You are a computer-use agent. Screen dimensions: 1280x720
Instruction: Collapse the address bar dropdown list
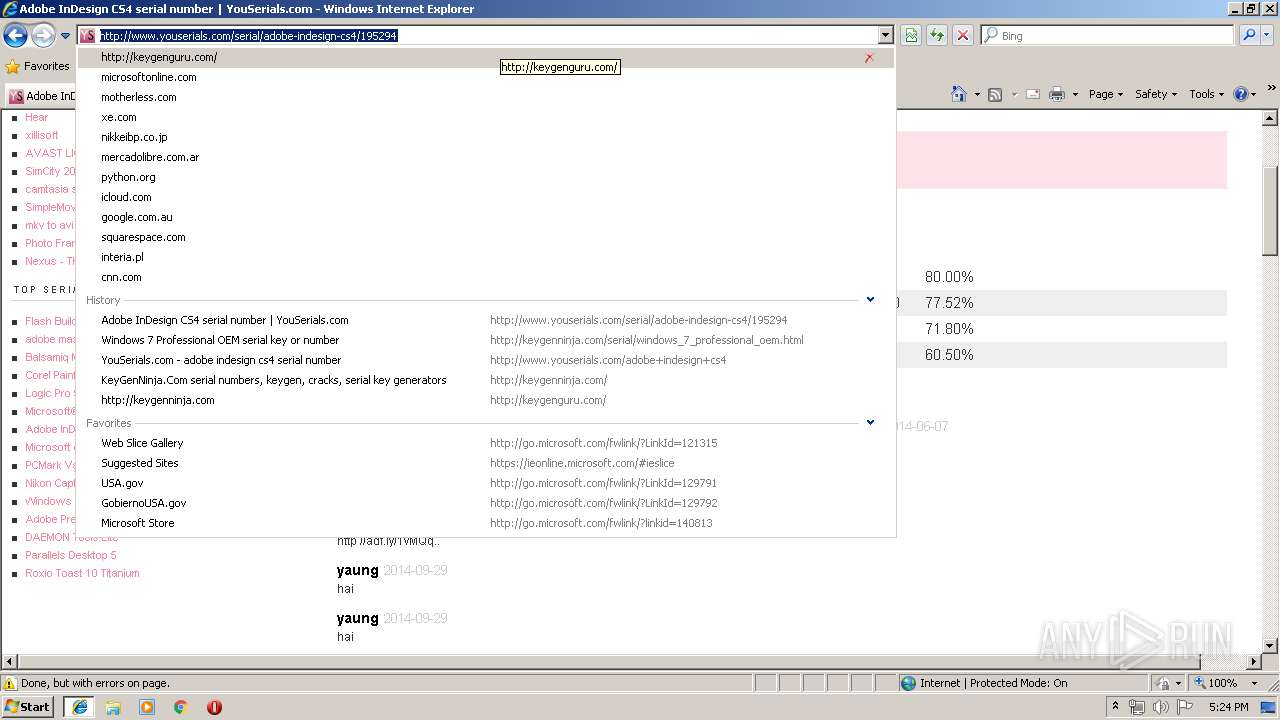885,35
